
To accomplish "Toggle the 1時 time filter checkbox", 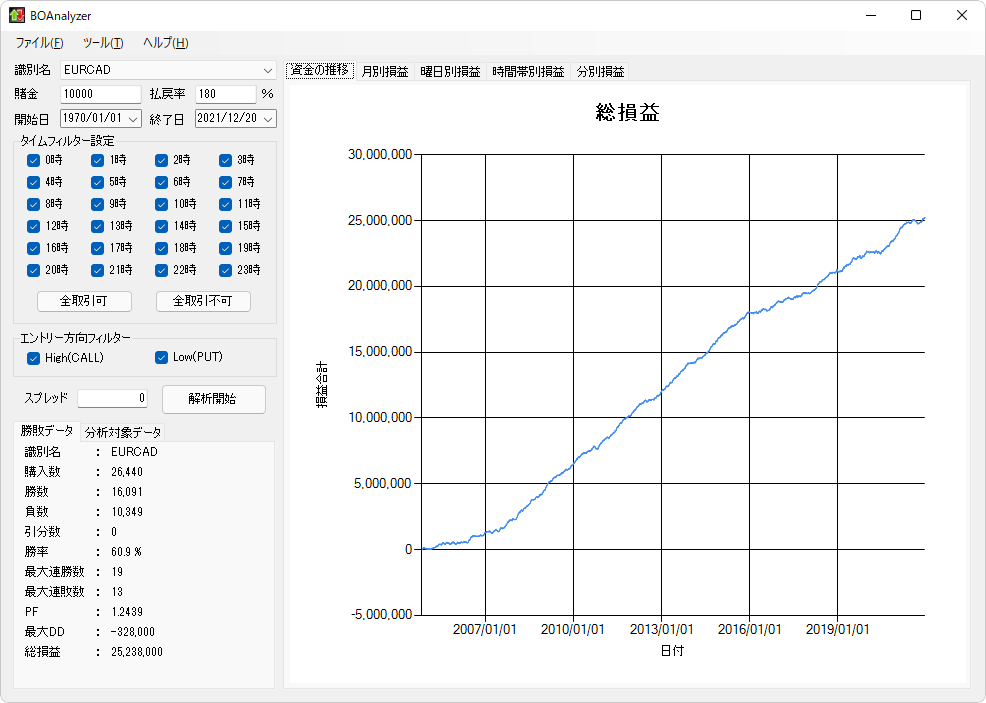I will (97, 160).
